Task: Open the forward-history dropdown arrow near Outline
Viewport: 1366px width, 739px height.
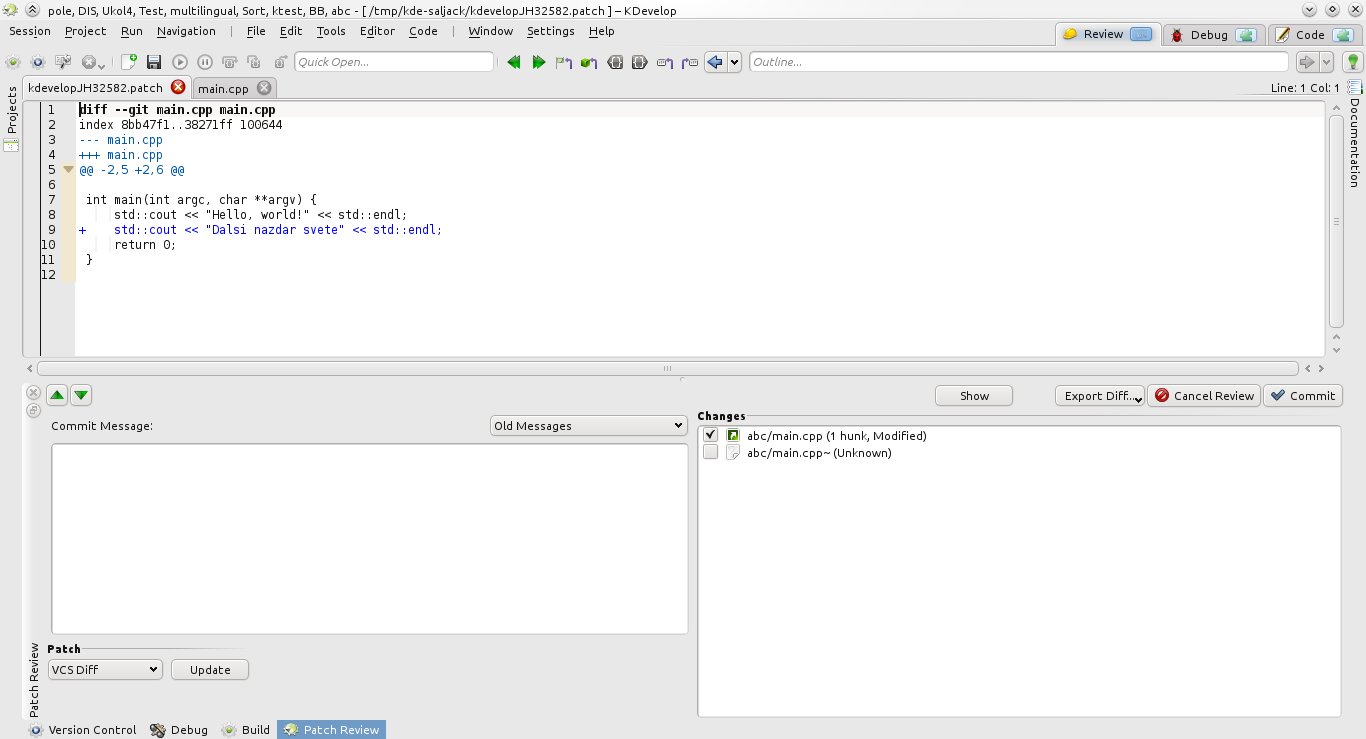Action: [1327, 62]
